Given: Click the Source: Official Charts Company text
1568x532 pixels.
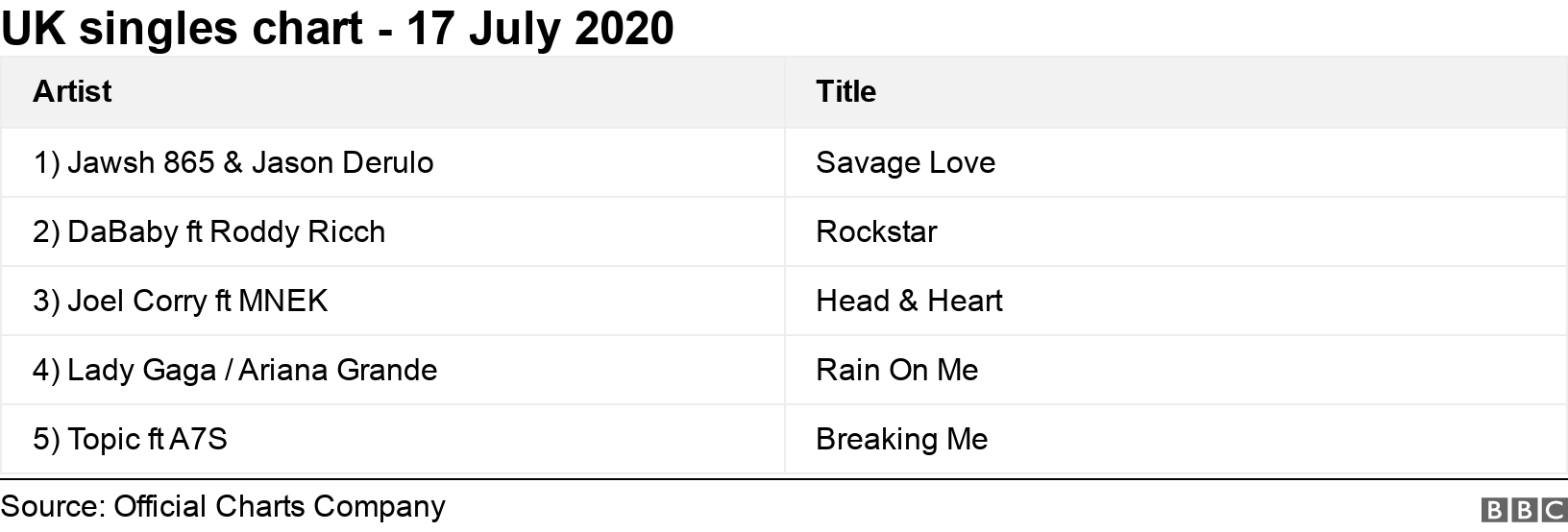Looking at the screenshot, I should (223, 506).
